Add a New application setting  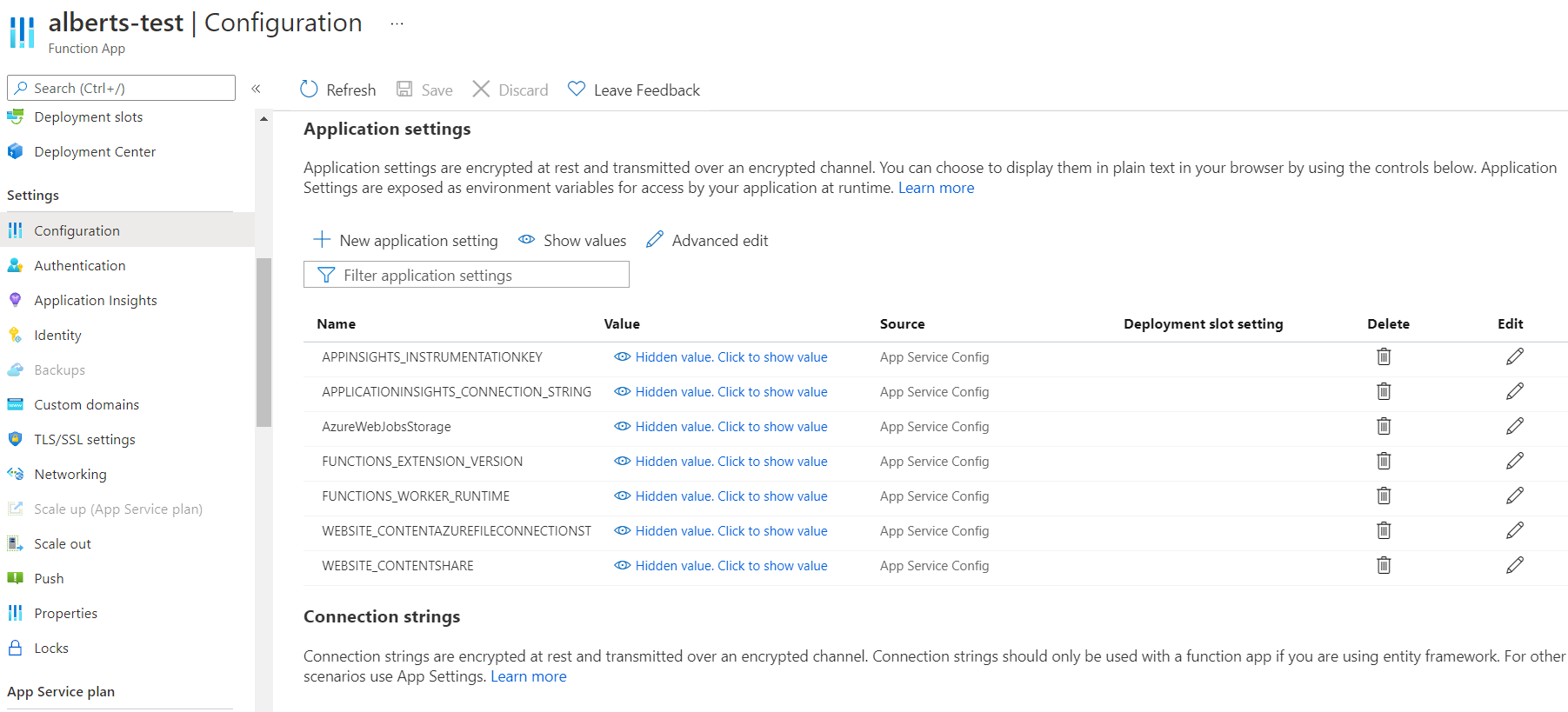[x=405, y=240]
